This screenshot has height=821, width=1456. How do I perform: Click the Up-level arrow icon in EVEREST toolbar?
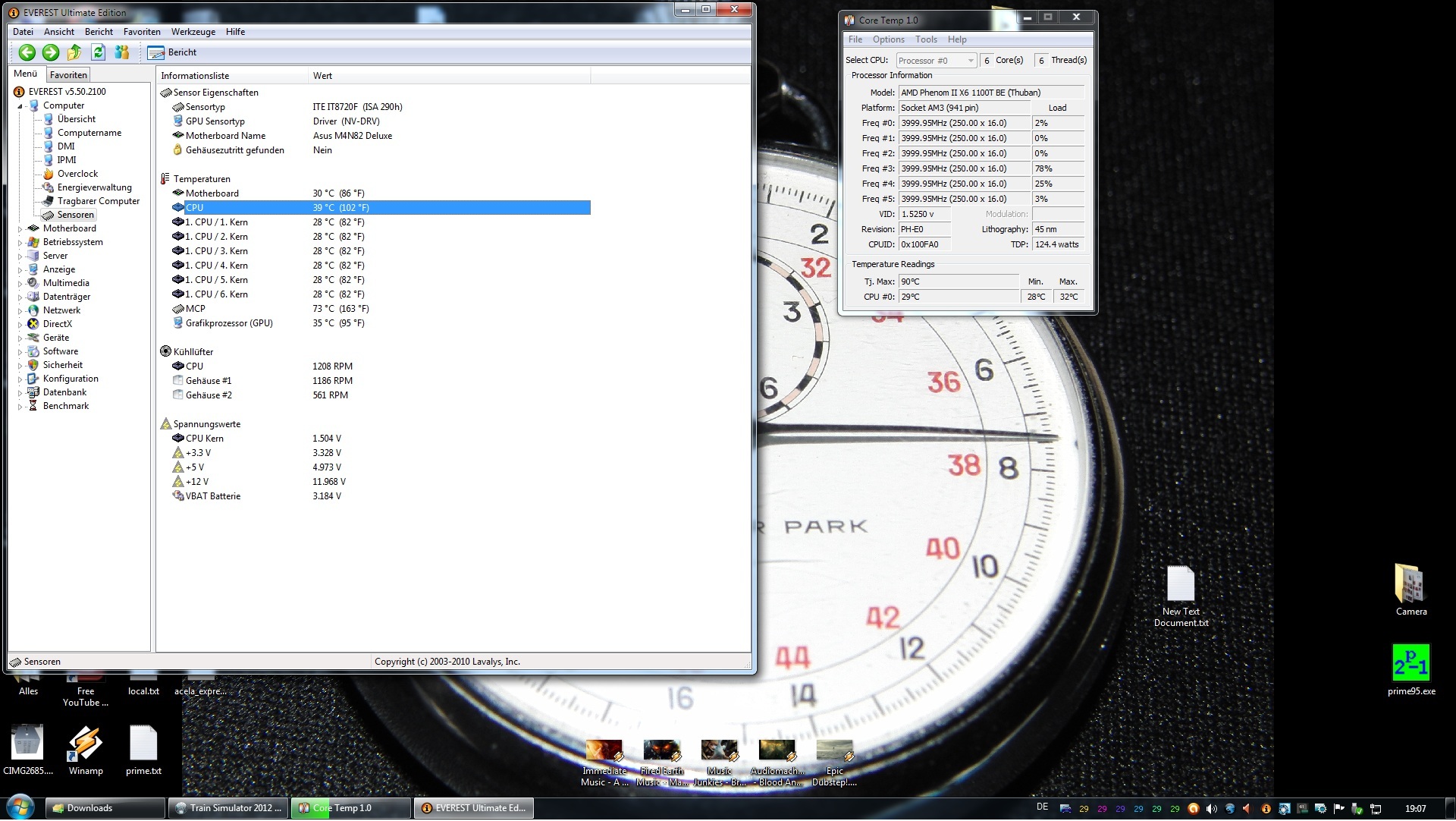point(74,52)
